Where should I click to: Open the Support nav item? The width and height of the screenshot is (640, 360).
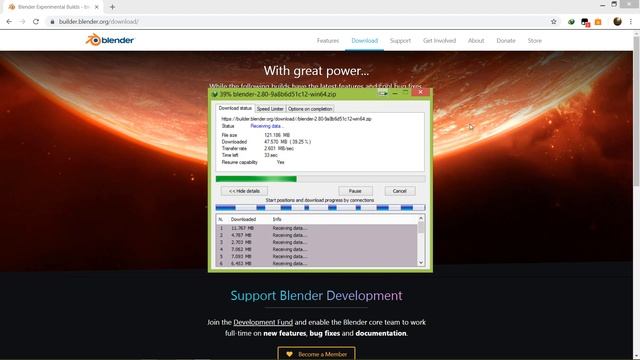pyautogui.click(x=400, y=41)
